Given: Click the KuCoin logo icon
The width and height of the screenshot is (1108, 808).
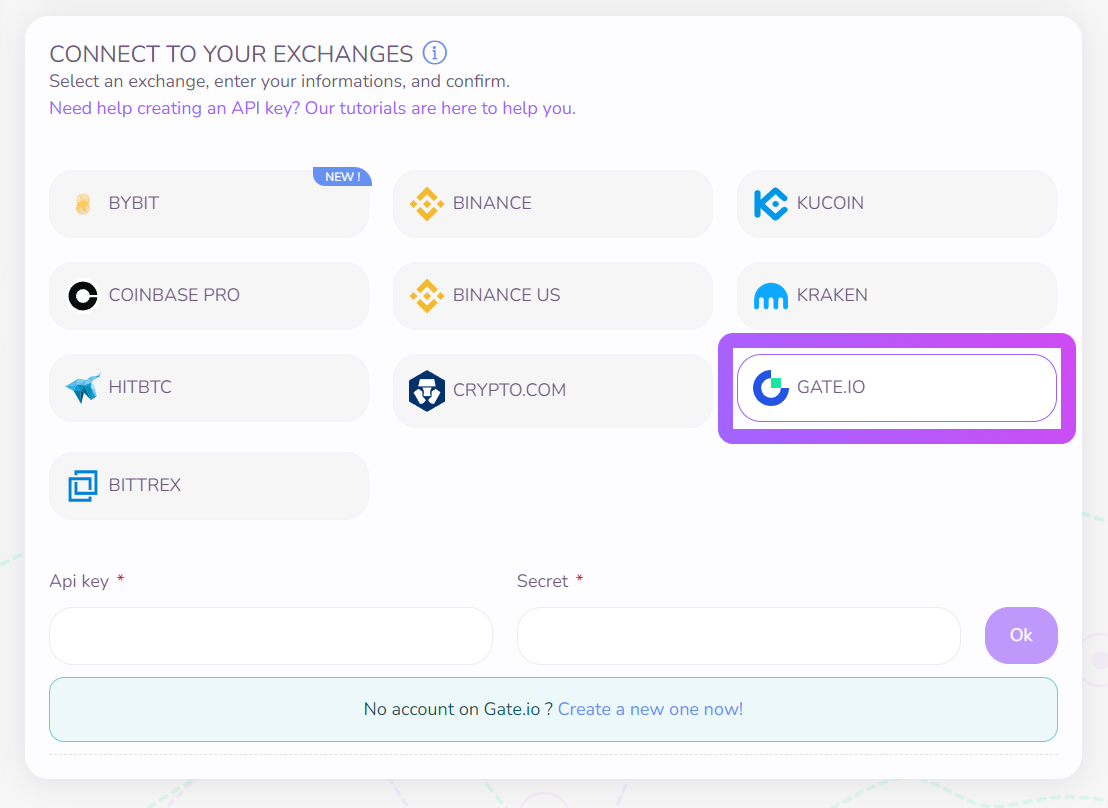Looking at the screenshot, I should [770, 204].
